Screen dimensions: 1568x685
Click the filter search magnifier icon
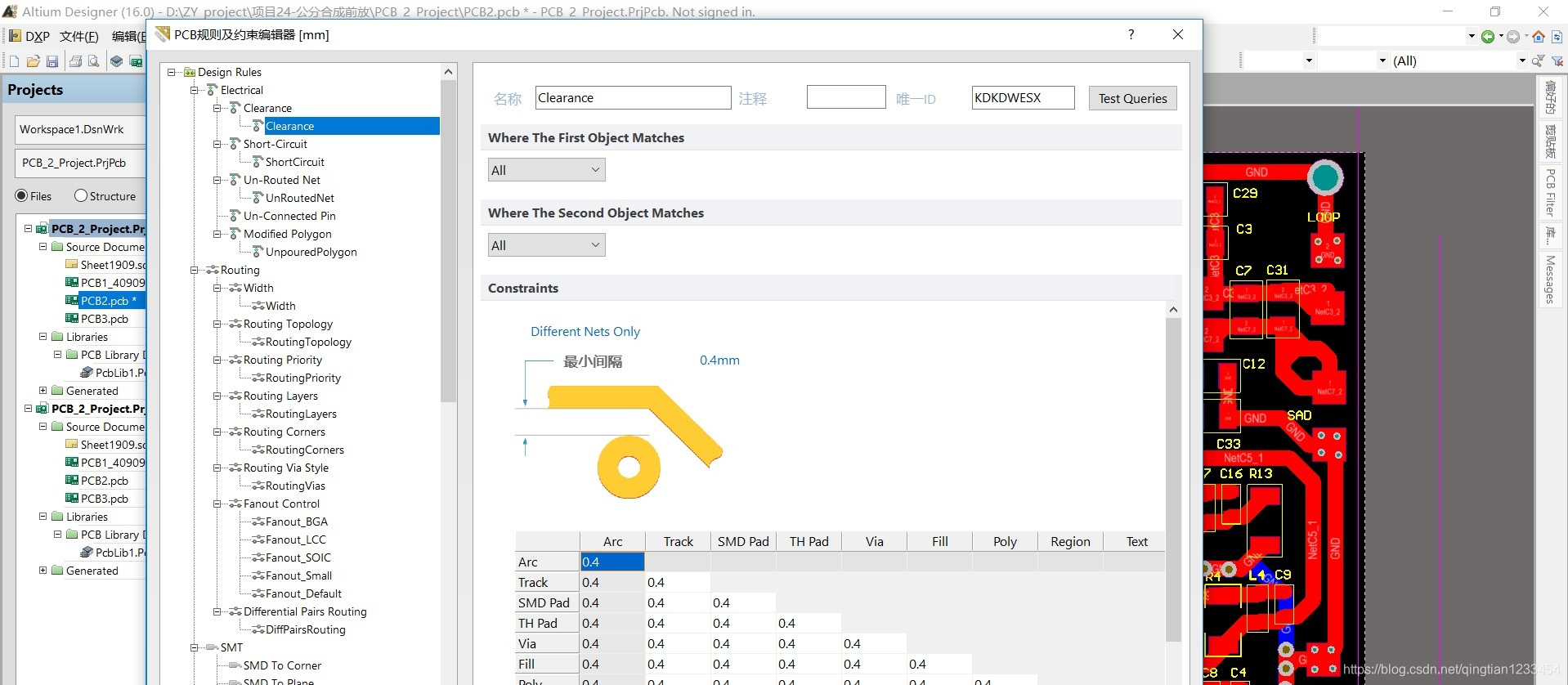click(1538, 60)
